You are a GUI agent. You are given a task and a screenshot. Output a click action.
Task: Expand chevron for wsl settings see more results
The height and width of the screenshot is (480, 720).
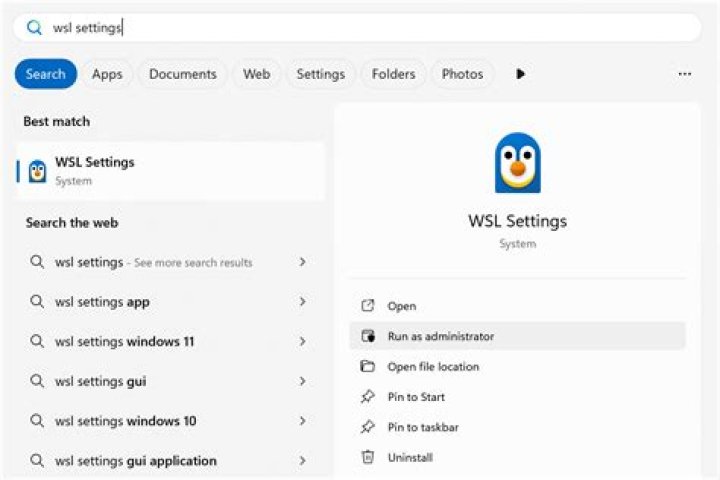pyautogui.click(x=303, y=262)
